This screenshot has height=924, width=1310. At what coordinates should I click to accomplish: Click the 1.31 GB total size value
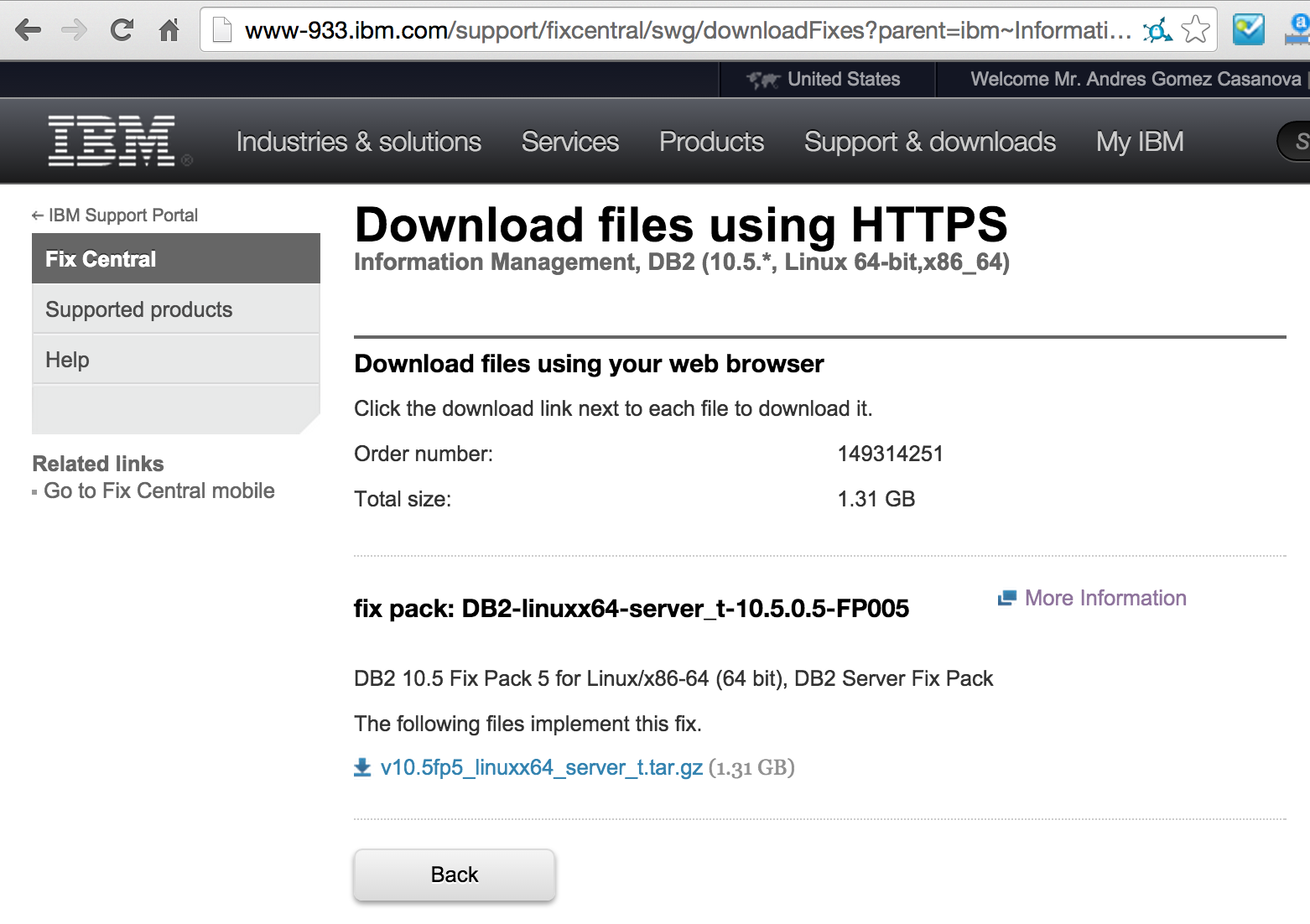coord(876,499)
